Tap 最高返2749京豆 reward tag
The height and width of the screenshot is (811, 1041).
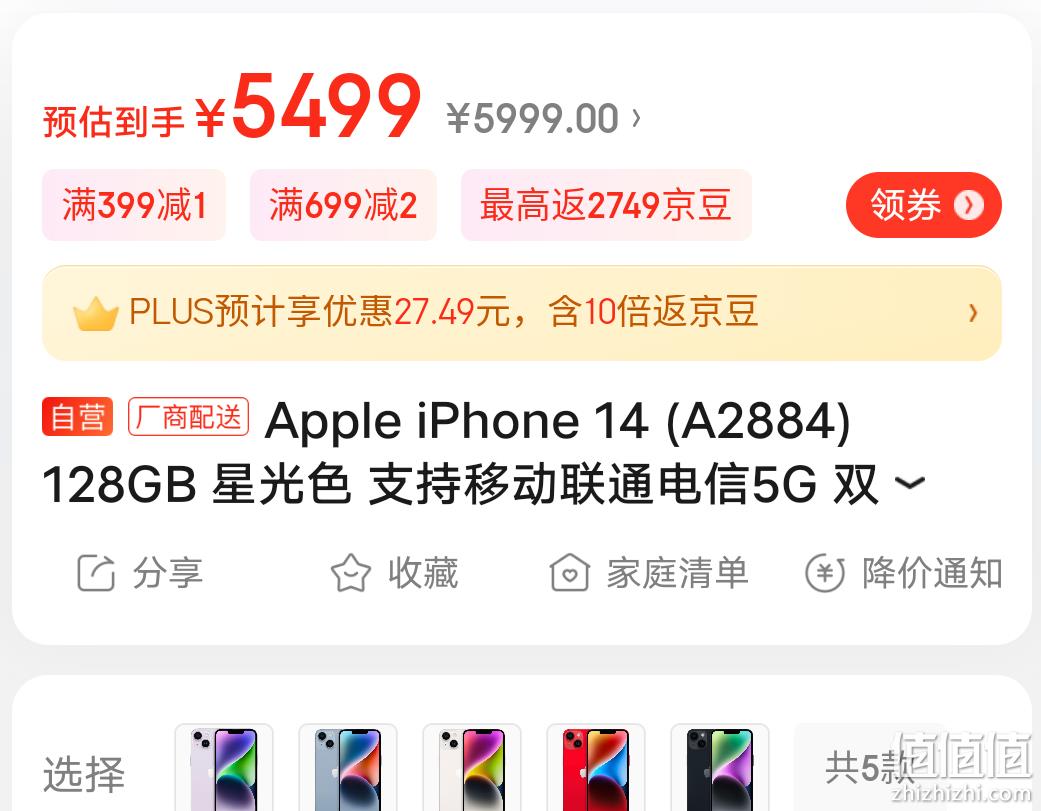(606, 205)
